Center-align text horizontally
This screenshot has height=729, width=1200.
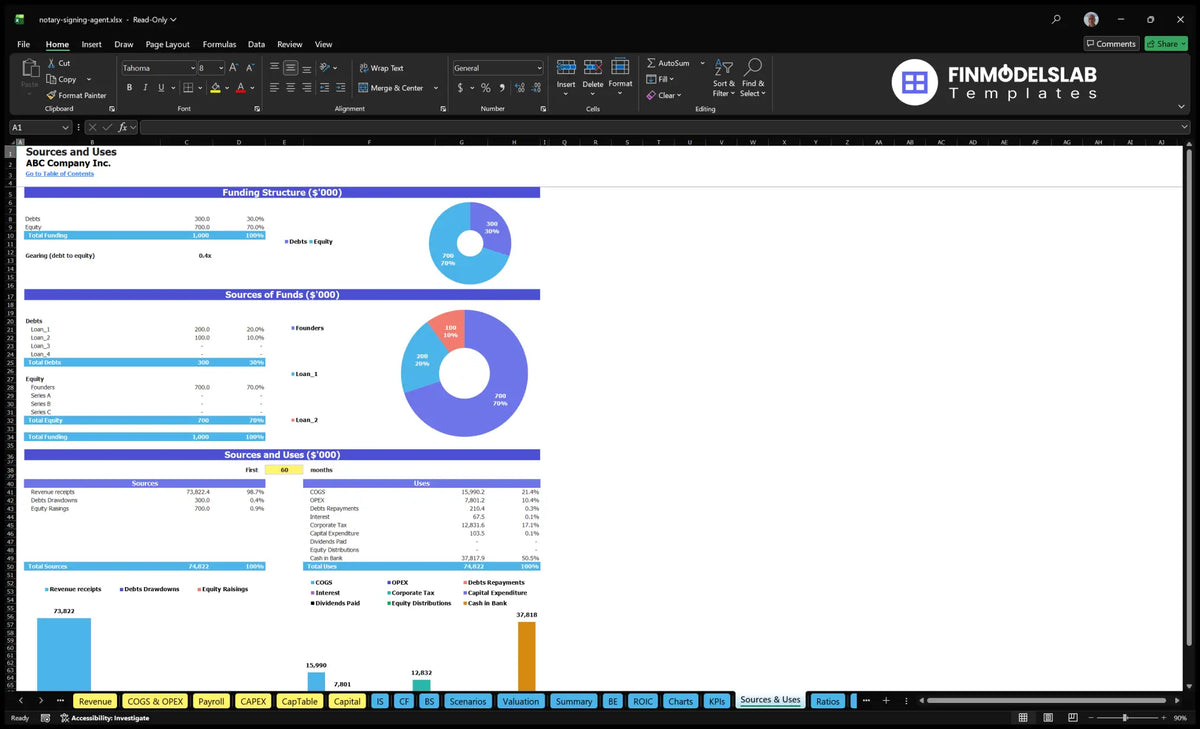[x=290, y=88]
